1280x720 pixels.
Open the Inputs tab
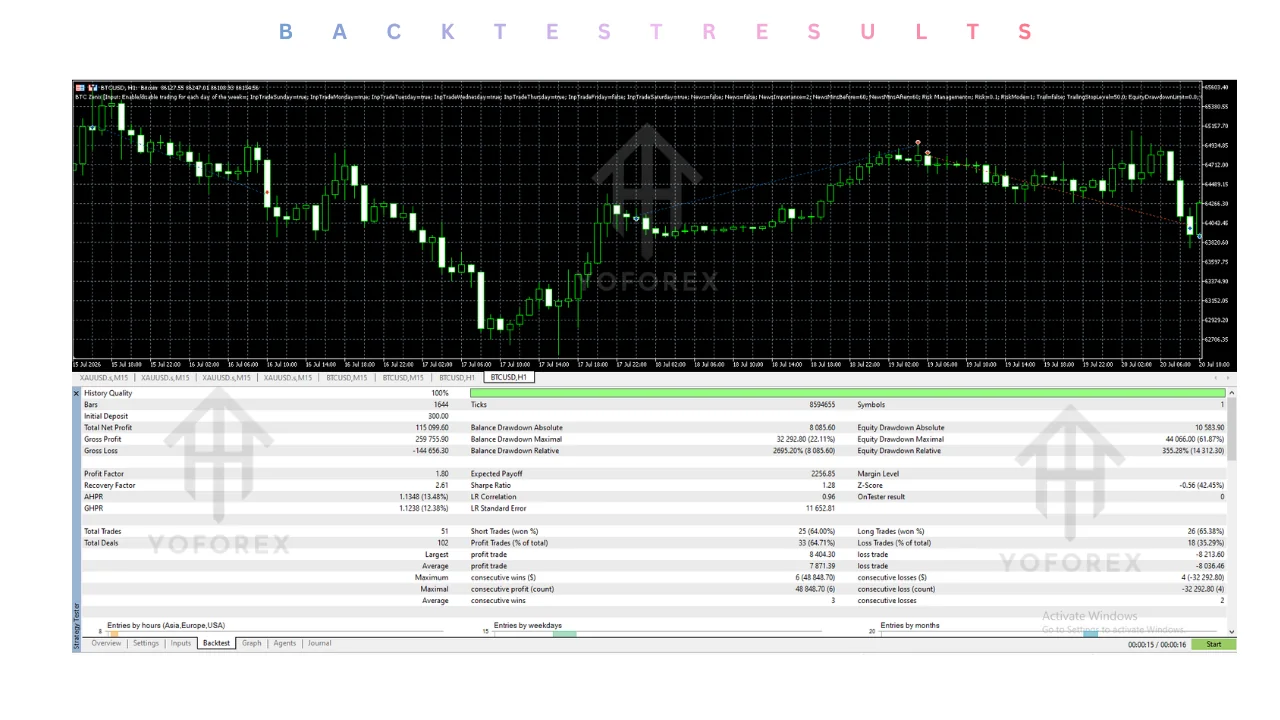pos(181,644)
